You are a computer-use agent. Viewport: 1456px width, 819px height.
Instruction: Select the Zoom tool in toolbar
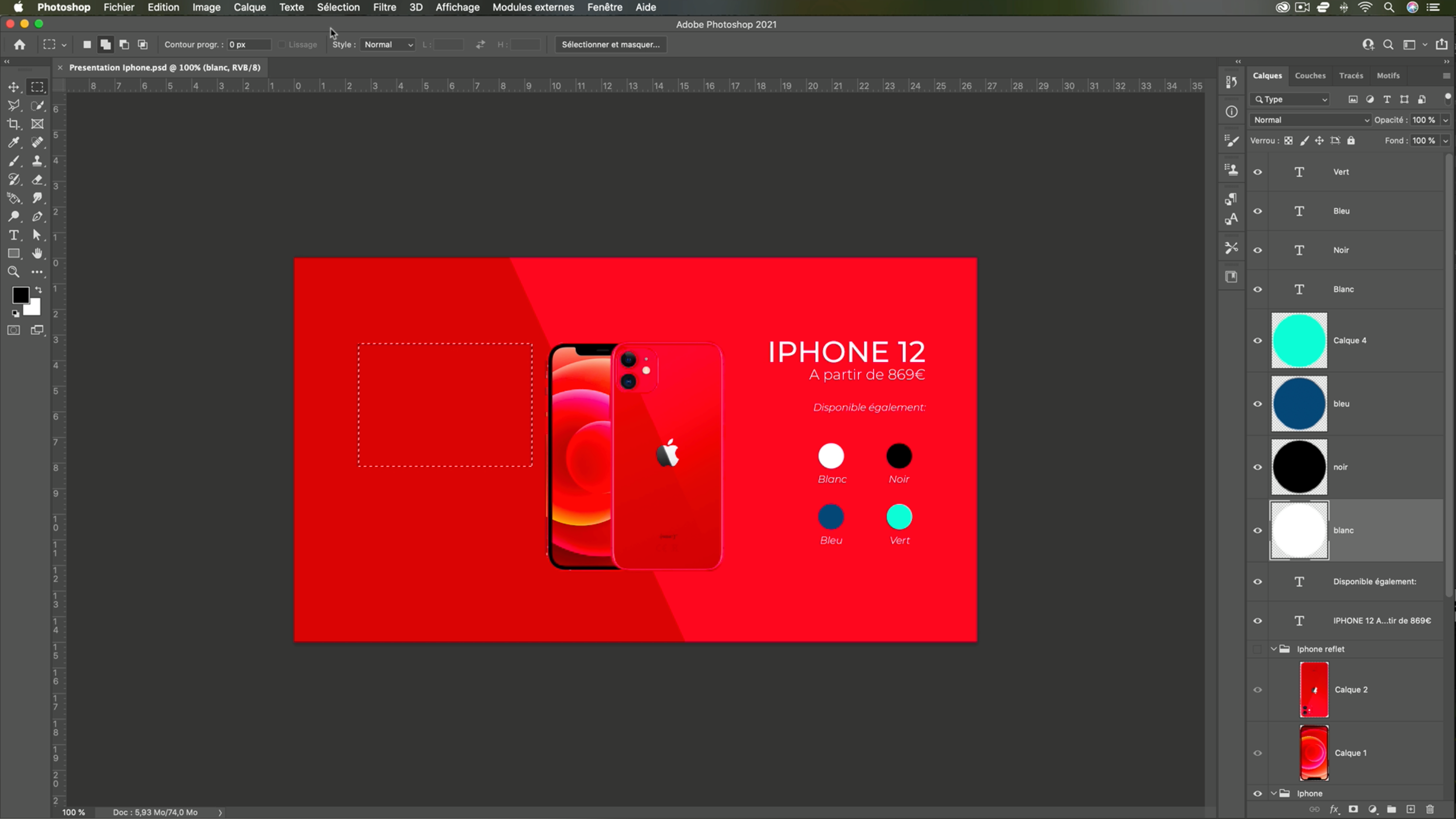[14, 272]
